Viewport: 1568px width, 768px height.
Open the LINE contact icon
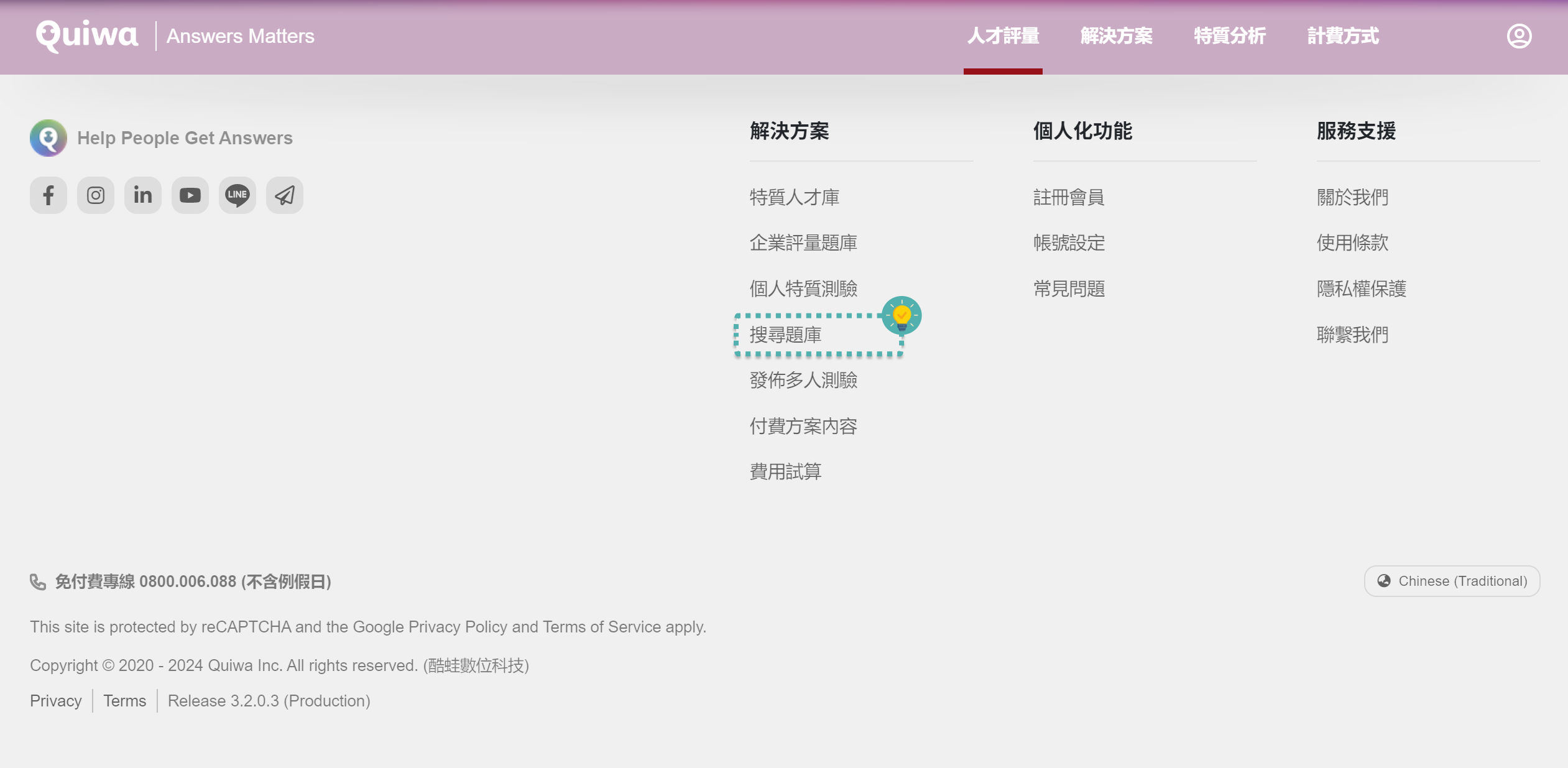(x=237, y=195)
